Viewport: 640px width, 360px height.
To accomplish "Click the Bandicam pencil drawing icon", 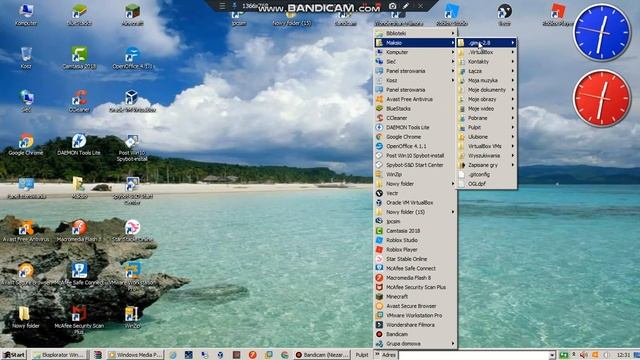I will point(406,6).
